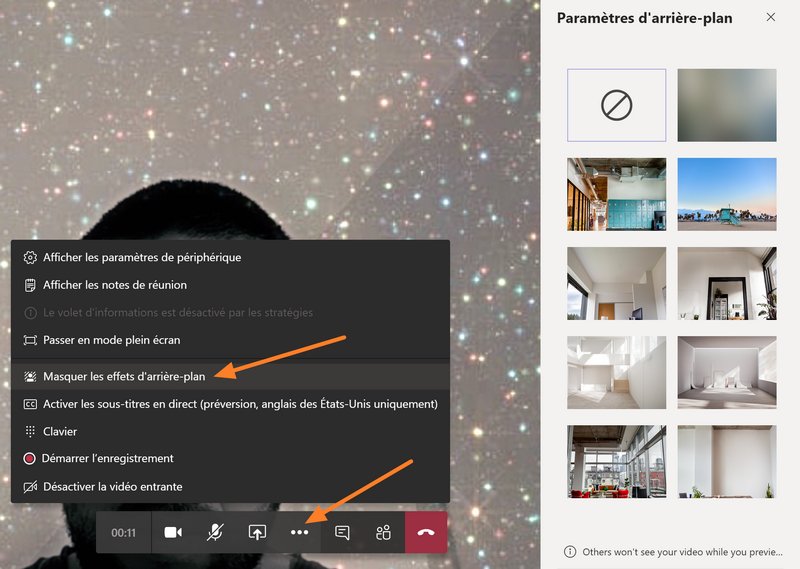Image resolution: width=800 pixels, height=569 pixels.
Task: Click the Paramètres d'arrière-plan heading
Action: [644, 18]
